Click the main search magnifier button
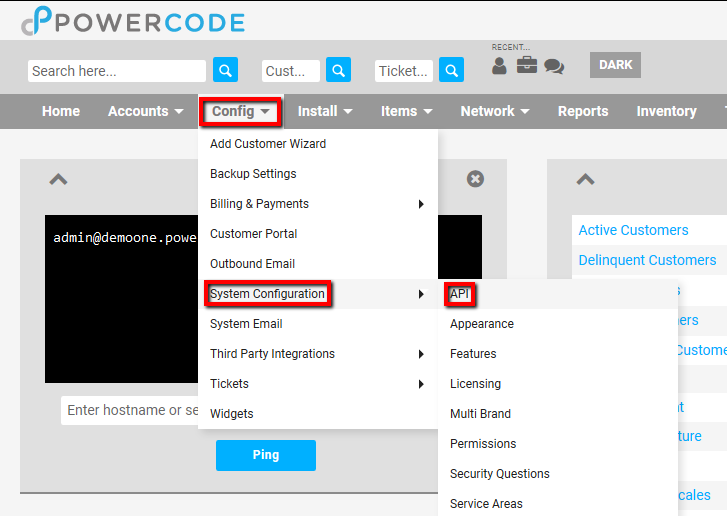 click(225, 70)
